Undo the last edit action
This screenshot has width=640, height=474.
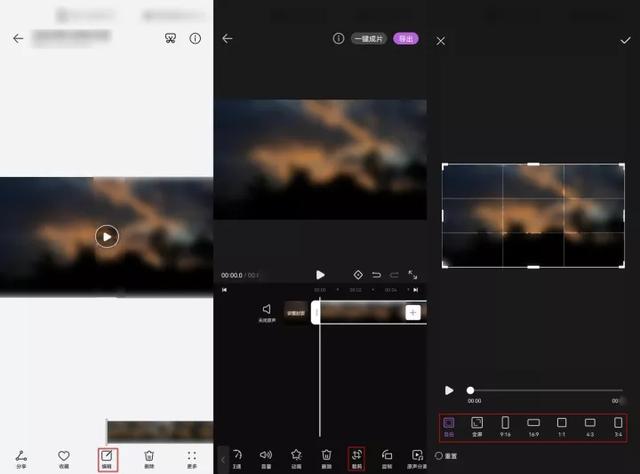376,275
